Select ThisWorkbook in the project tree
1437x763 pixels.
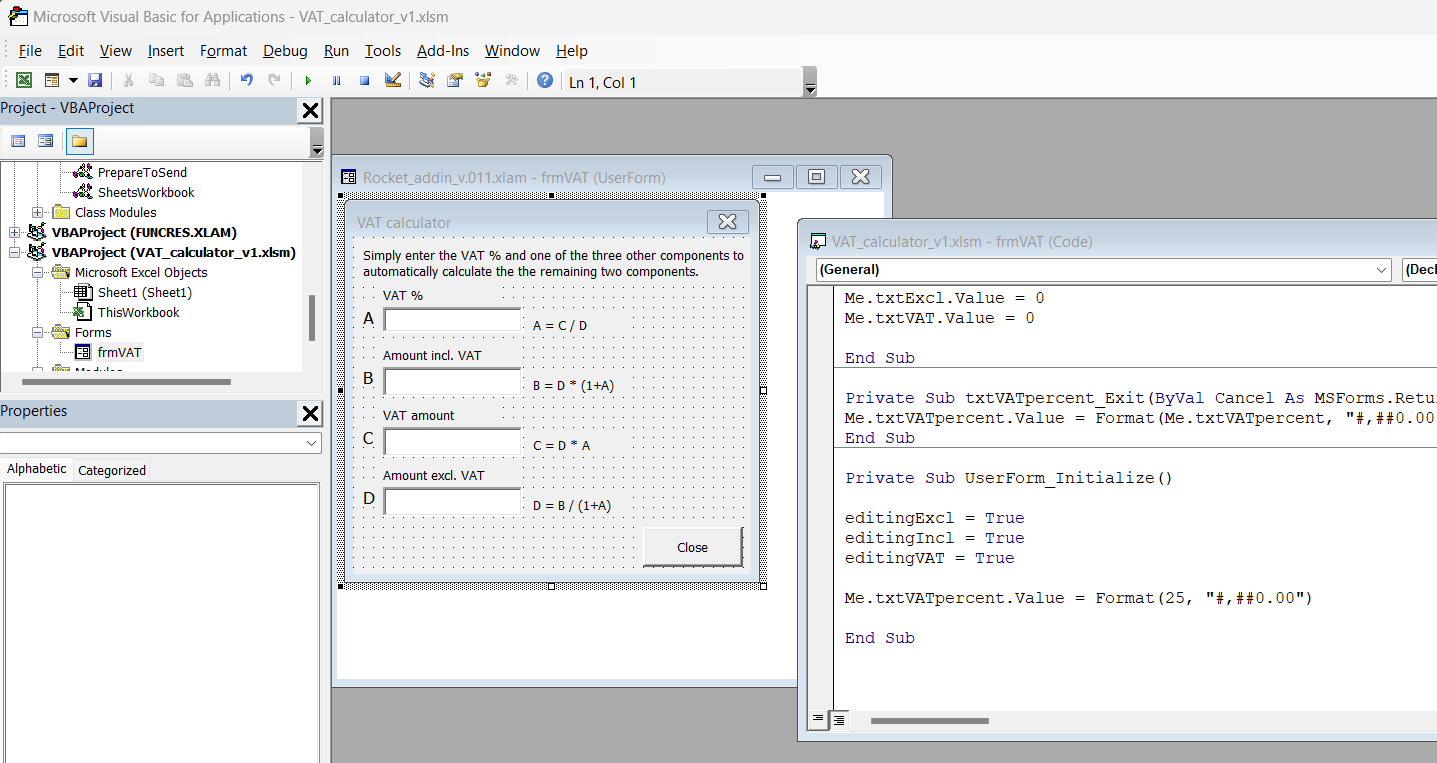(x=138, y=313)
